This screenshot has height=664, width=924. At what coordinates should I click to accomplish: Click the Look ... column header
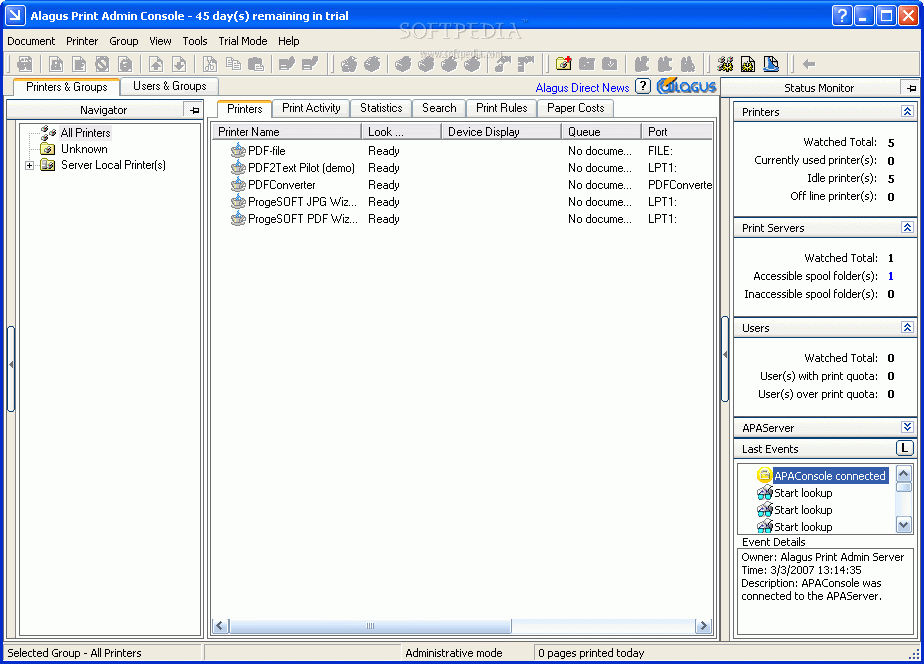coord(401,132)
